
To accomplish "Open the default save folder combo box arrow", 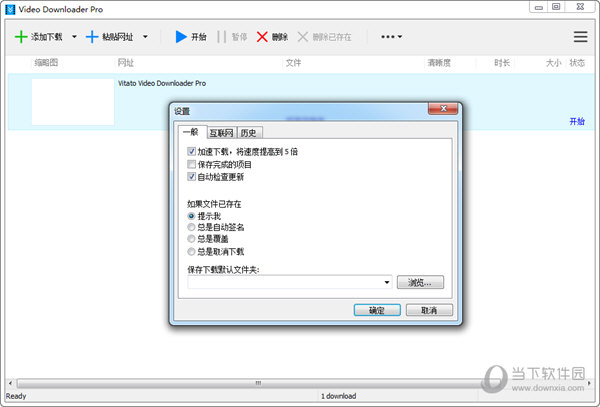I will coord(387,282).
